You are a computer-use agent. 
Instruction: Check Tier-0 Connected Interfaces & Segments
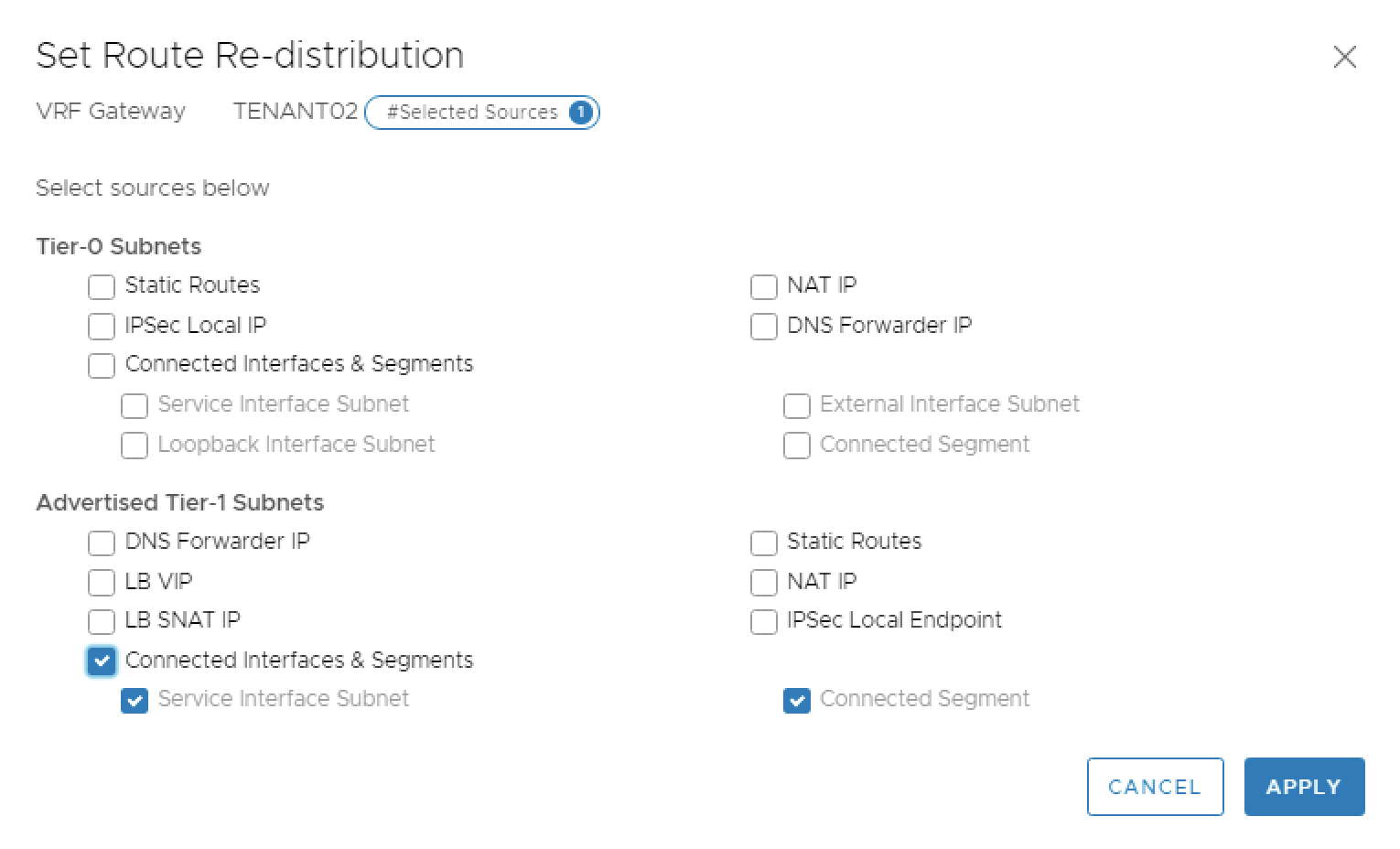102,365
